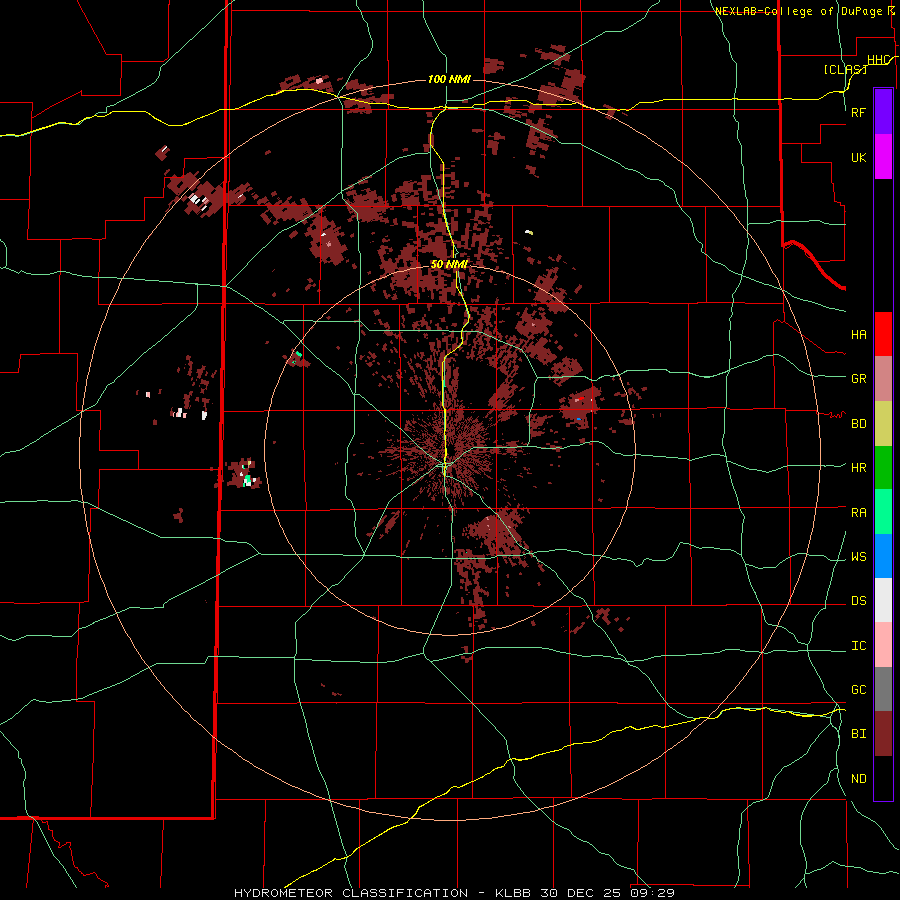Click the "BI" legend label
Screen dimensions: 900x900
[858, 734]
